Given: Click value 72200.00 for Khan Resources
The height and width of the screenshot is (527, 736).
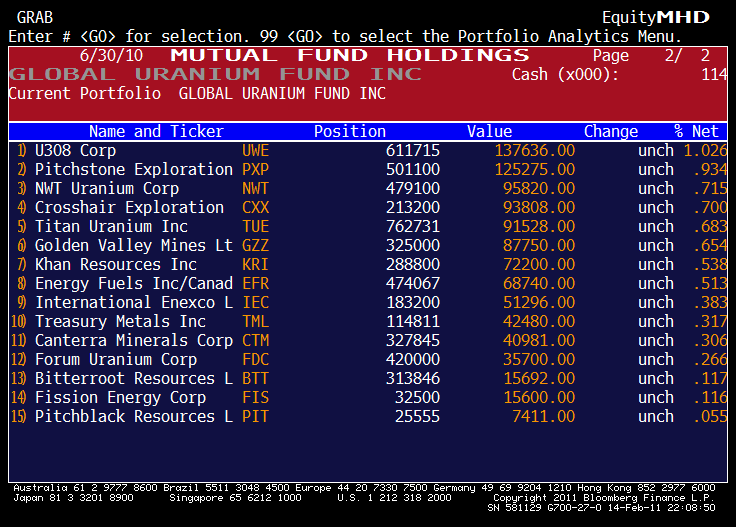Looking at the screenshot, I should tap(539, 265).
